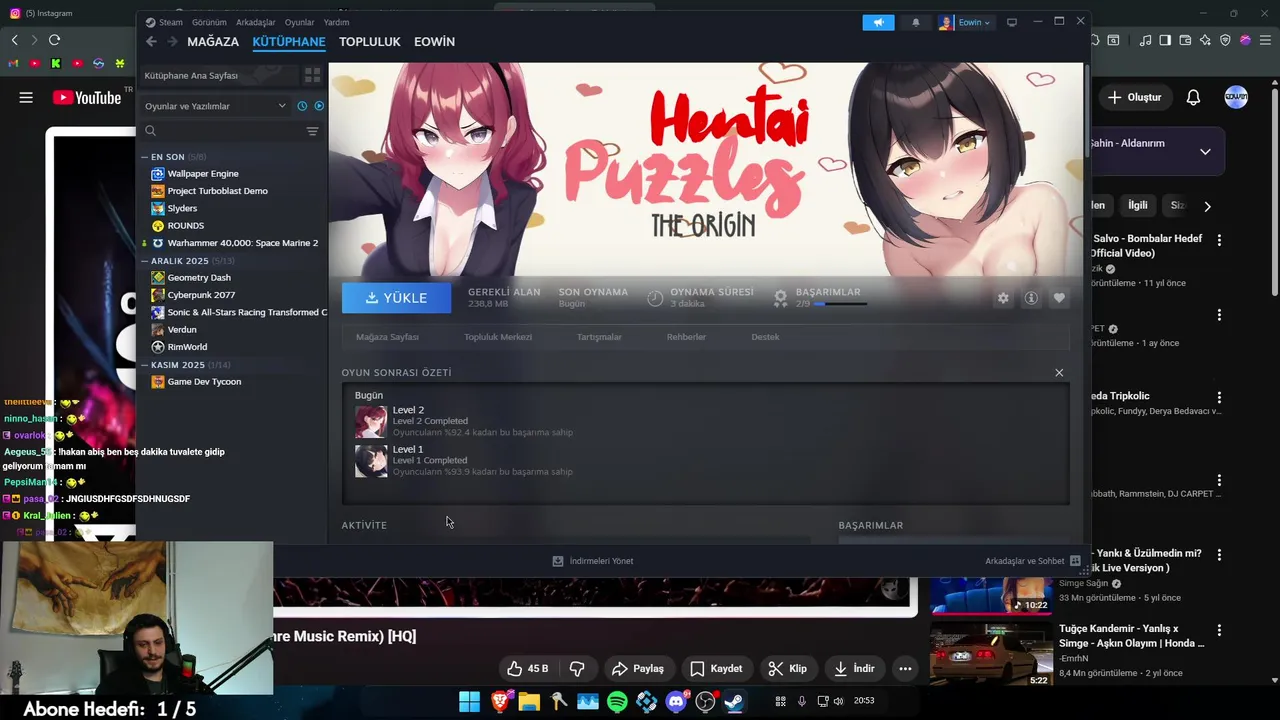
Task: Open Topluluk Merkezi link
Action: click(498, 337)
